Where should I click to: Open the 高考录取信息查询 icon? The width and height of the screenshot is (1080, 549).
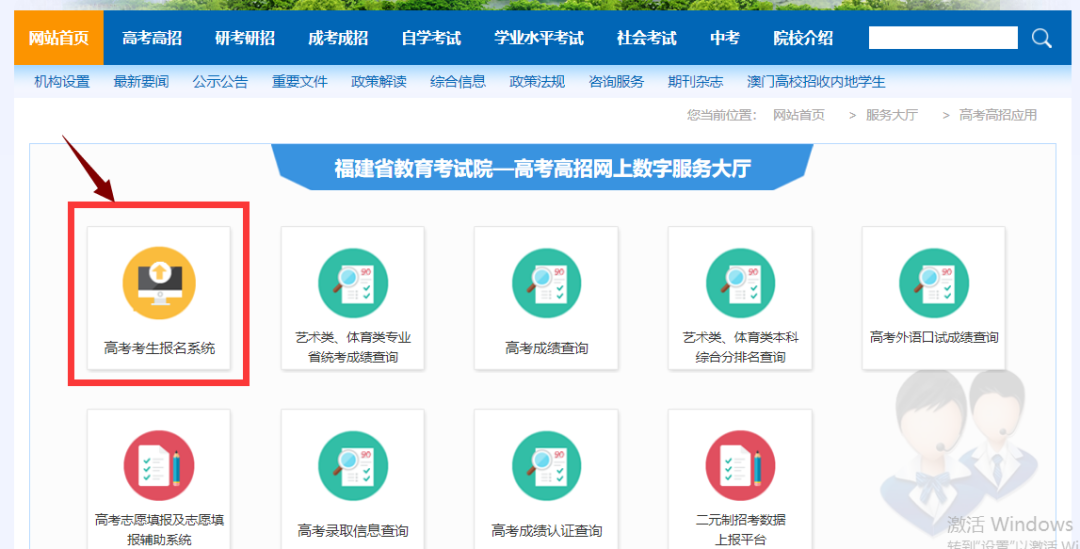click(x=353, y=466)
